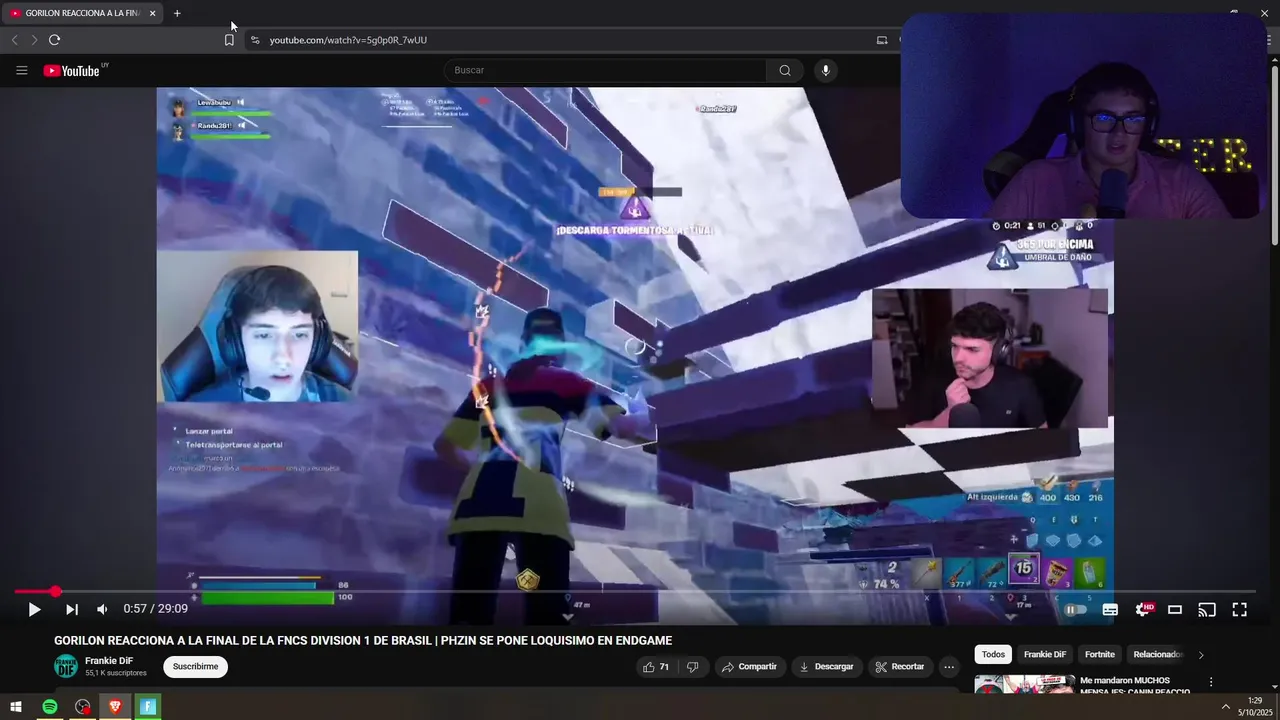The width and height of the screenshot is (1280, 720).
Task: Focus the Buscar search field
Action: (x=605, y=70)
